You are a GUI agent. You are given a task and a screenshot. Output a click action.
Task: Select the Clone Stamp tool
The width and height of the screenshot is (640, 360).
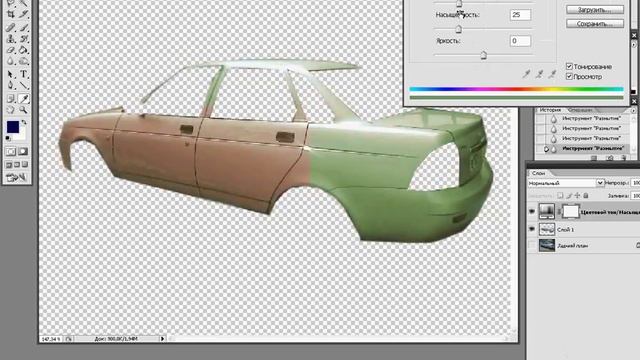tap(11, 39)
